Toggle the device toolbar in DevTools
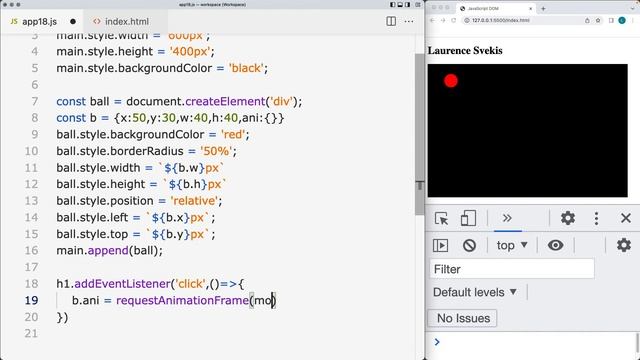Viewport: 640px width, 360px height. 468,218
